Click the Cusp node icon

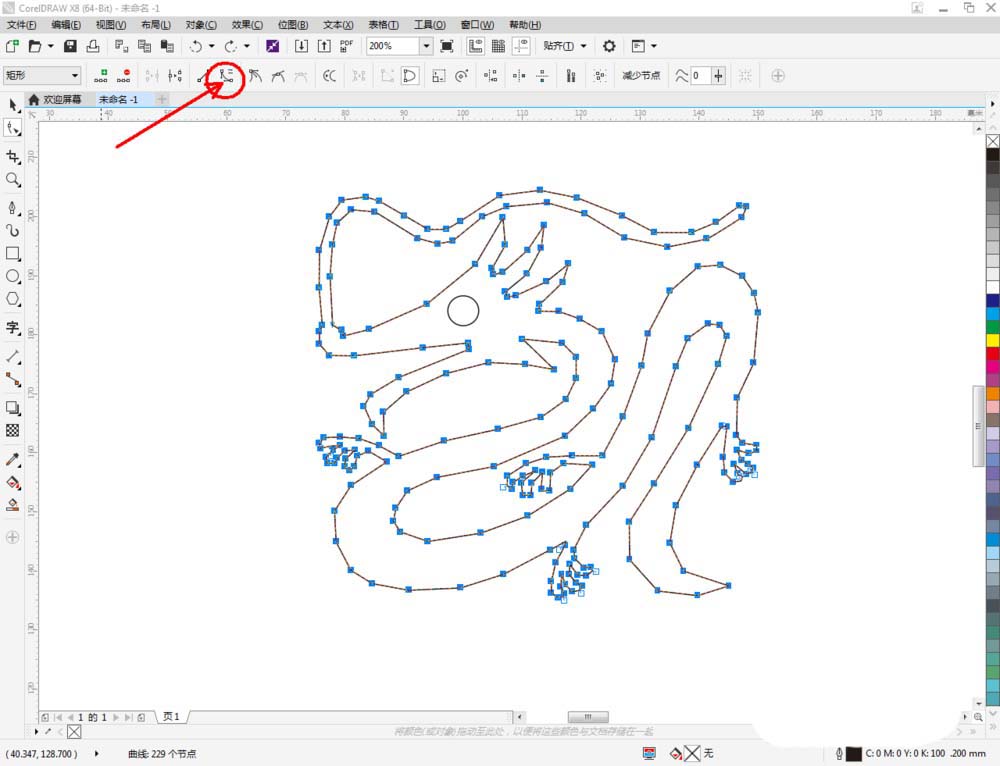coord(255,76)
